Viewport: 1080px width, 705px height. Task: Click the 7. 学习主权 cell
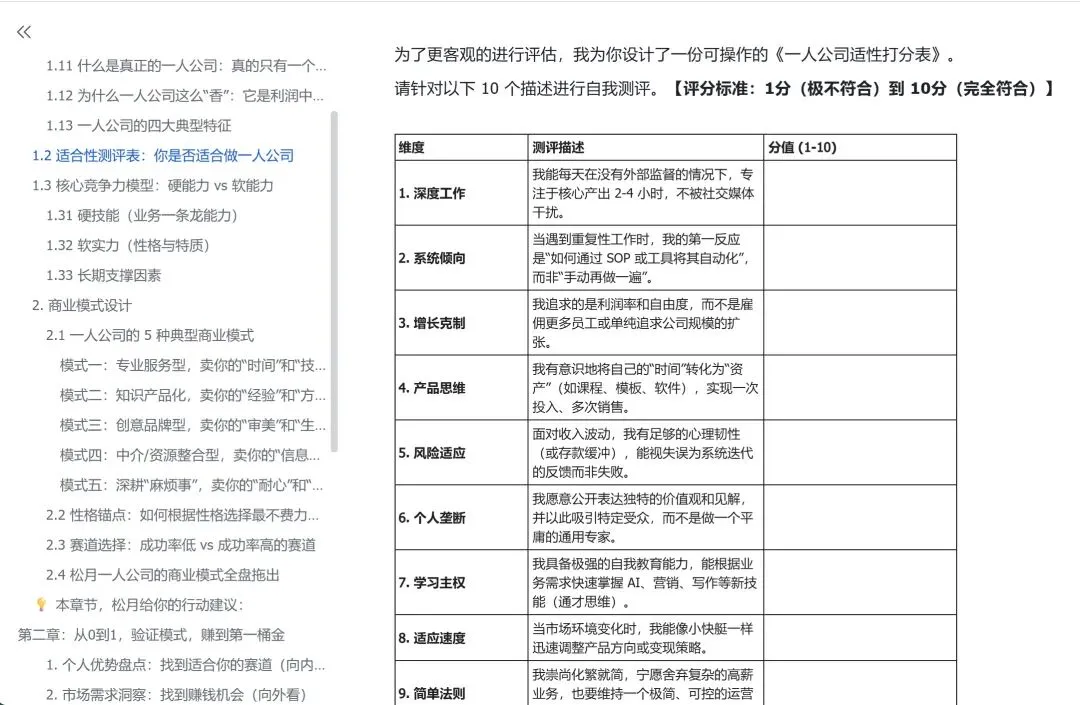(461, 582)
